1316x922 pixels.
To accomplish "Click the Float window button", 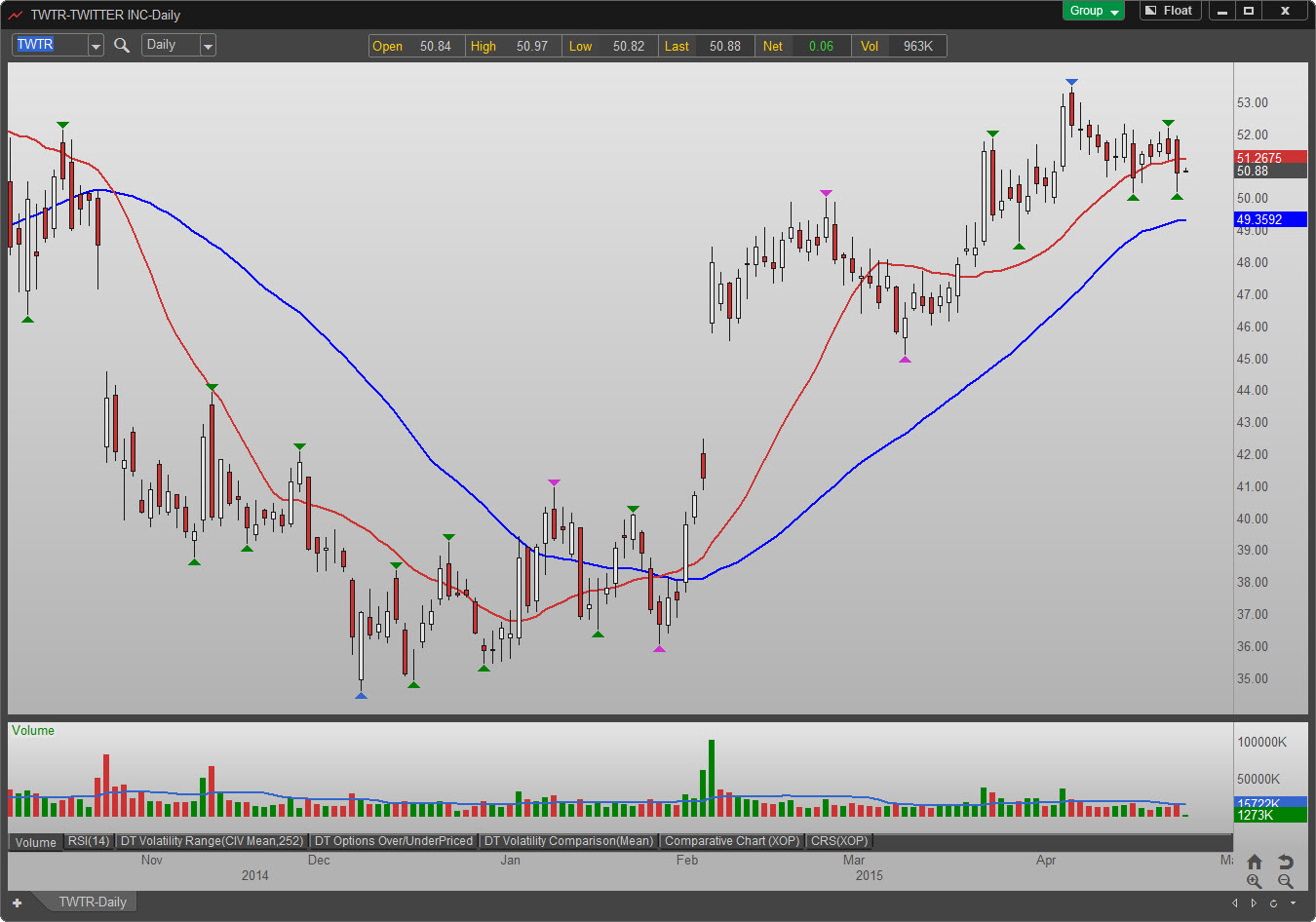I will (x=1170, y=11).
